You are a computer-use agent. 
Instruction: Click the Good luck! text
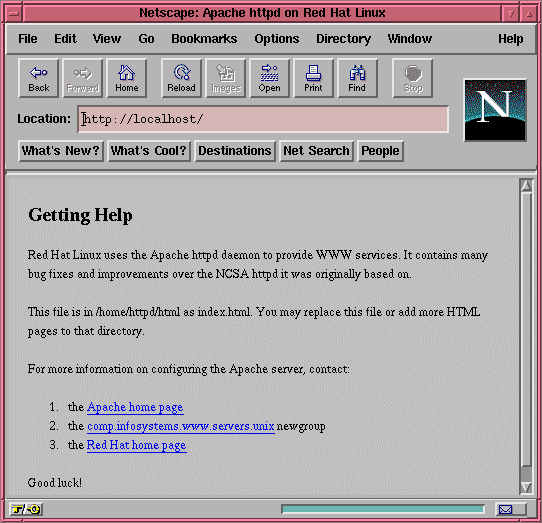pos(55,483)
